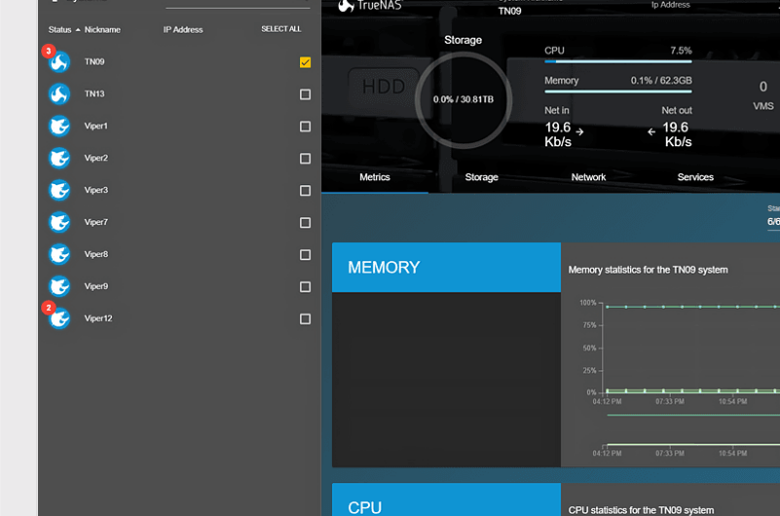Click the Viper12 system icon
This screenshot has height=516, width=780.
tap(59, 318)
